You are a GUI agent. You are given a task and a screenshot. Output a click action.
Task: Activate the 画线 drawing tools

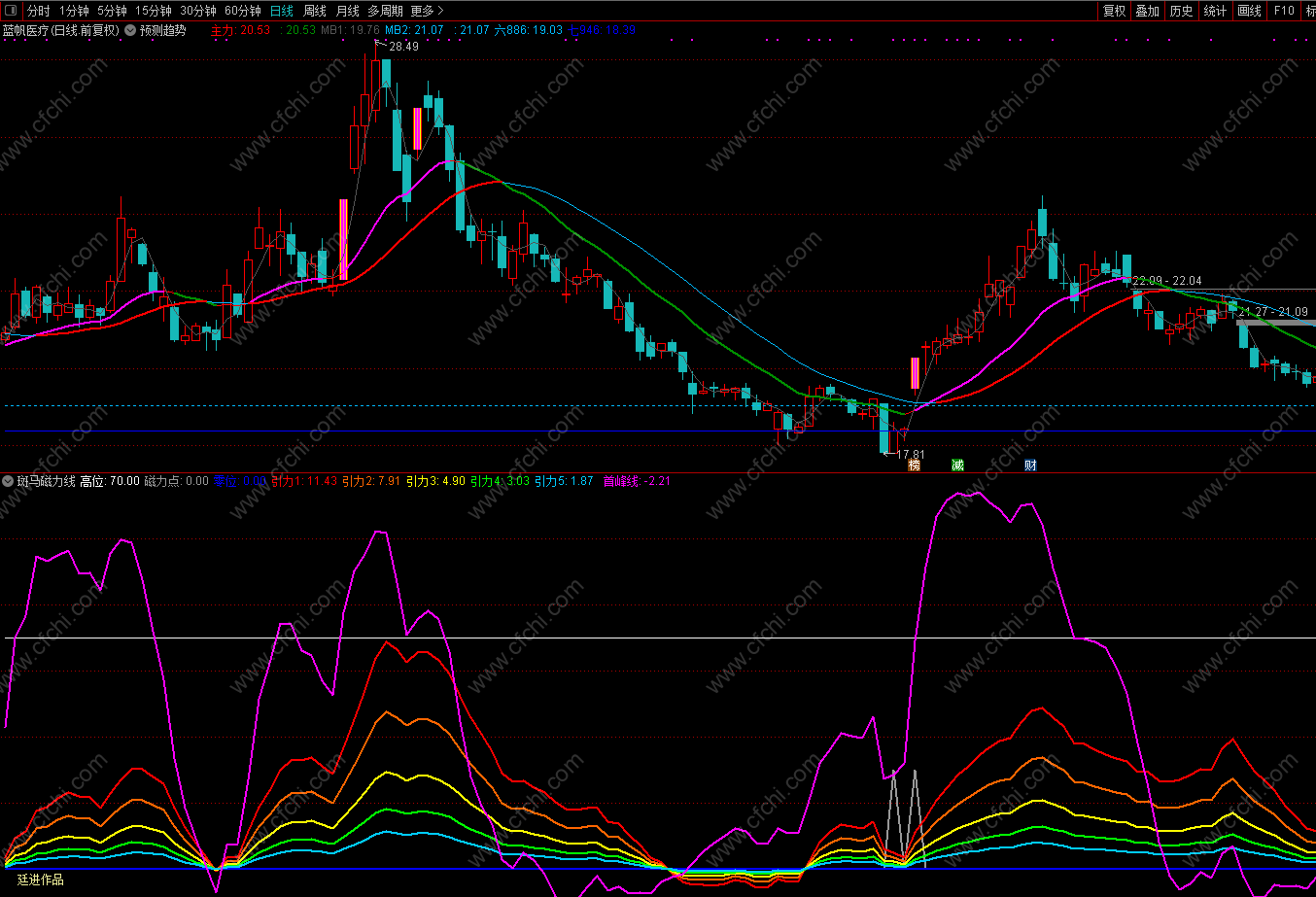pos(1249,11)
